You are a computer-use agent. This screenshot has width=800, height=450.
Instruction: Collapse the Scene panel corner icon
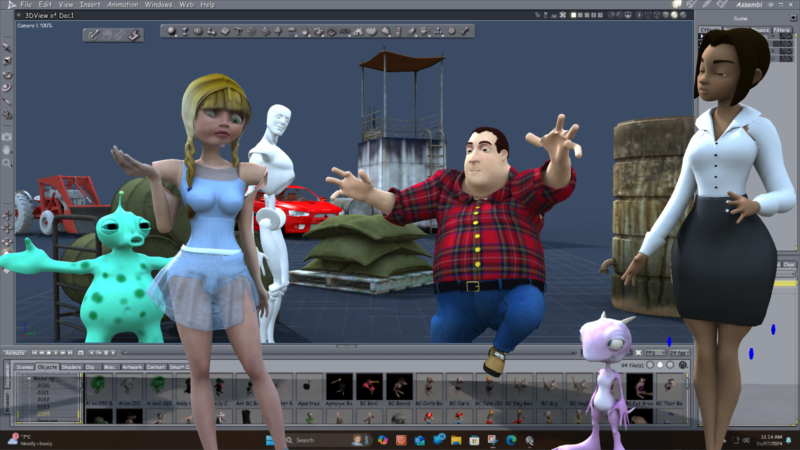tap(793, 18)
